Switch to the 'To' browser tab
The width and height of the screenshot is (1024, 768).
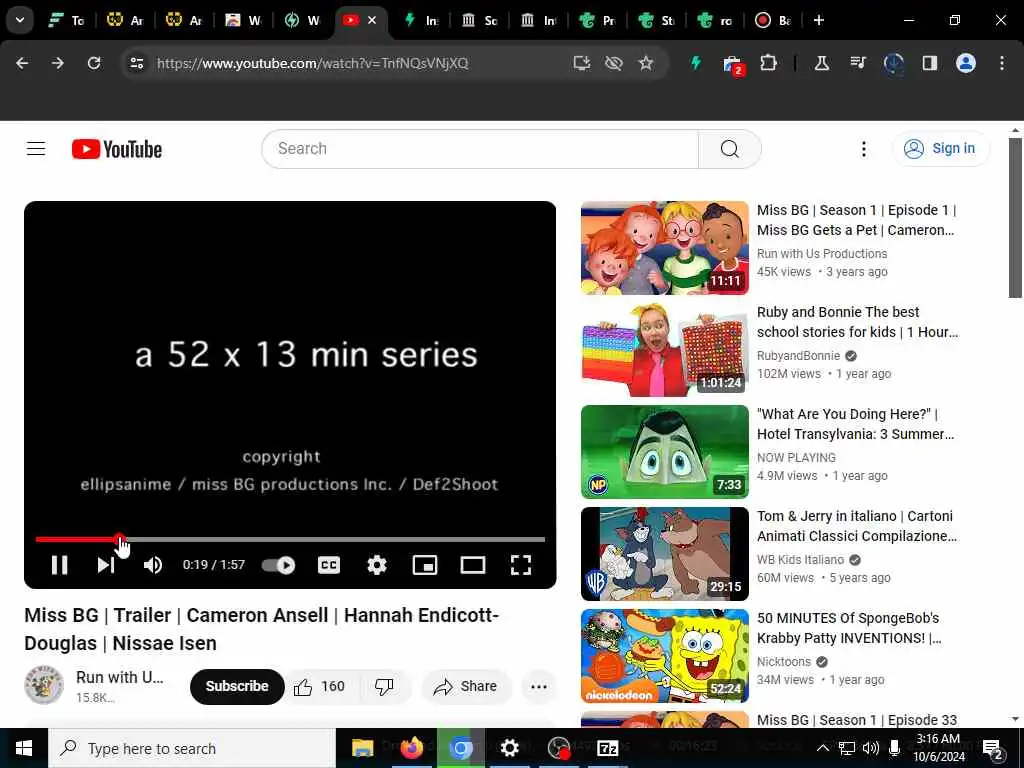[67, 20]
